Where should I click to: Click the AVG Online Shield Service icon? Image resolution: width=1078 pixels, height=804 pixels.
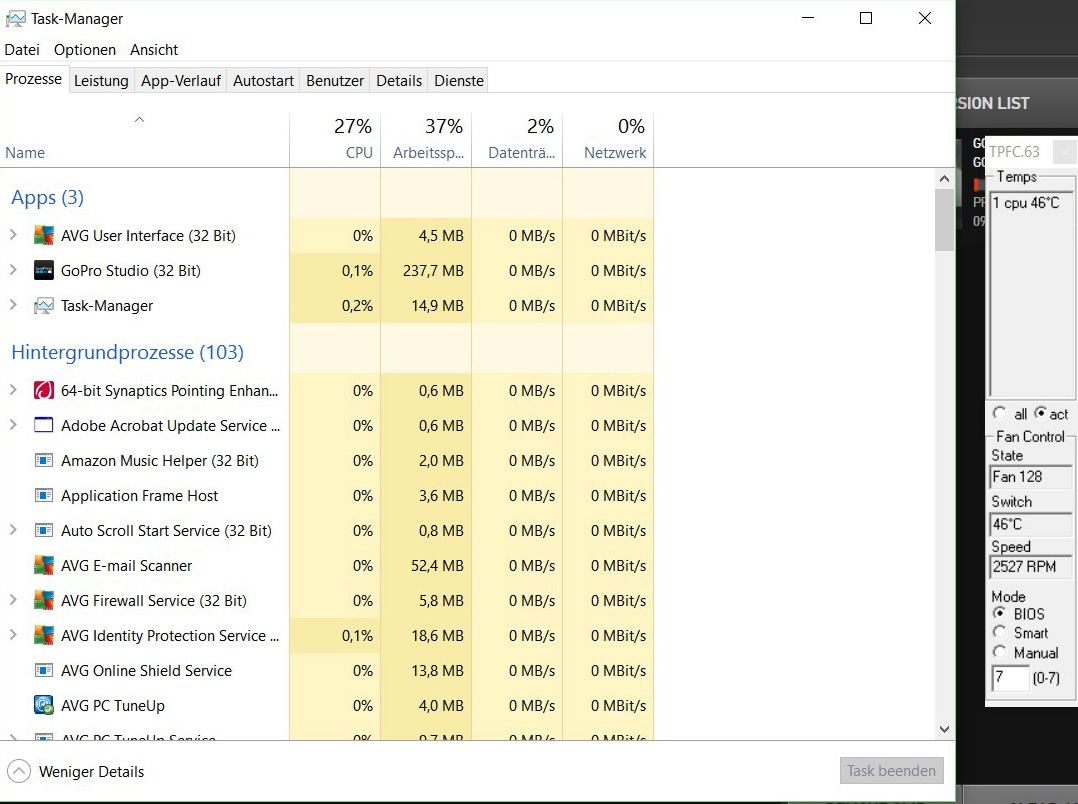pyautogui.click(x=43, y=671)
